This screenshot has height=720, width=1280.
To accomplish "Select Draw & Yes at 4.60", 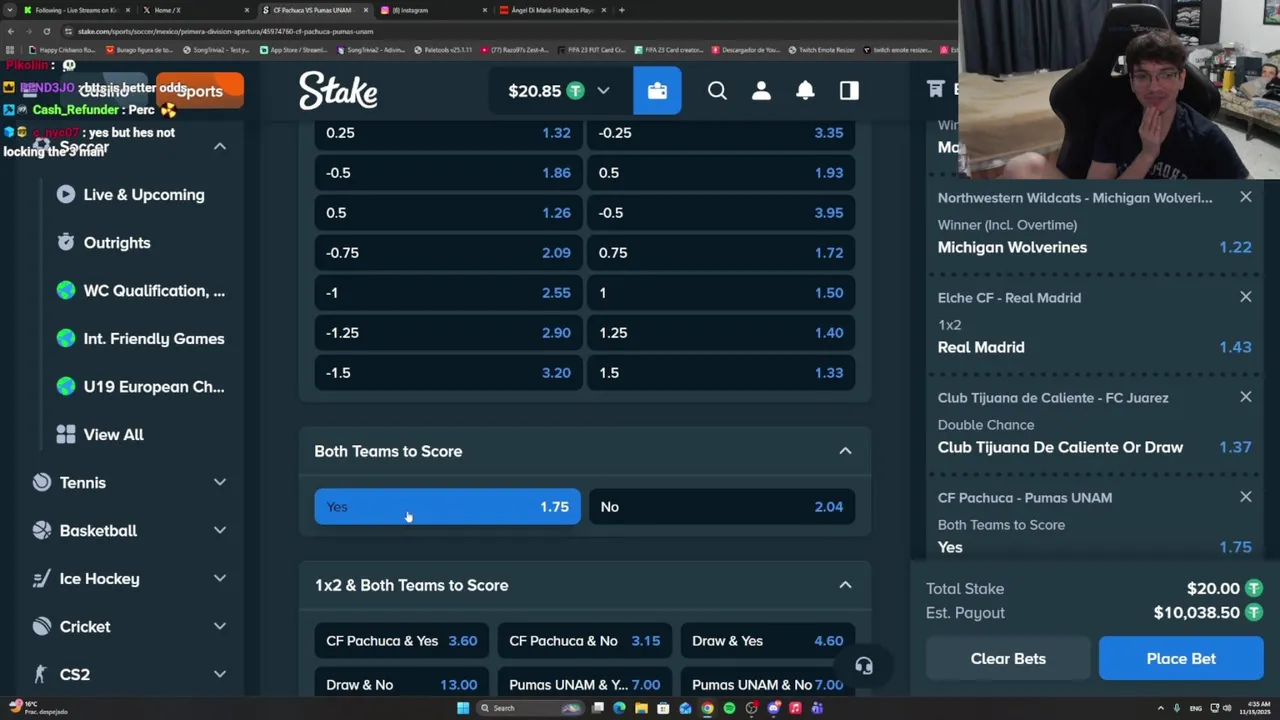I will pos(767,641).
